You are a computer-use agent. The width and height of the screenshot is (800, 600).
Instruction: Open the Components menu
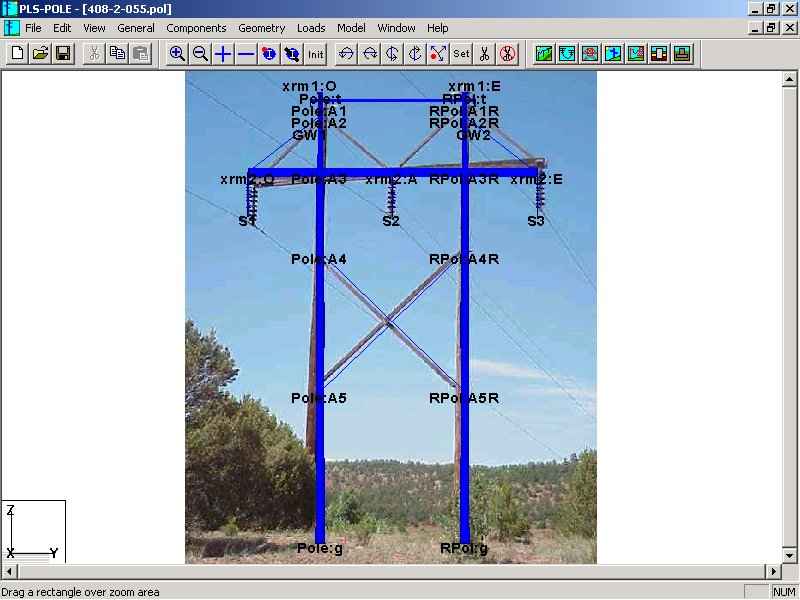pyautogui.click(x=196, y=28)
